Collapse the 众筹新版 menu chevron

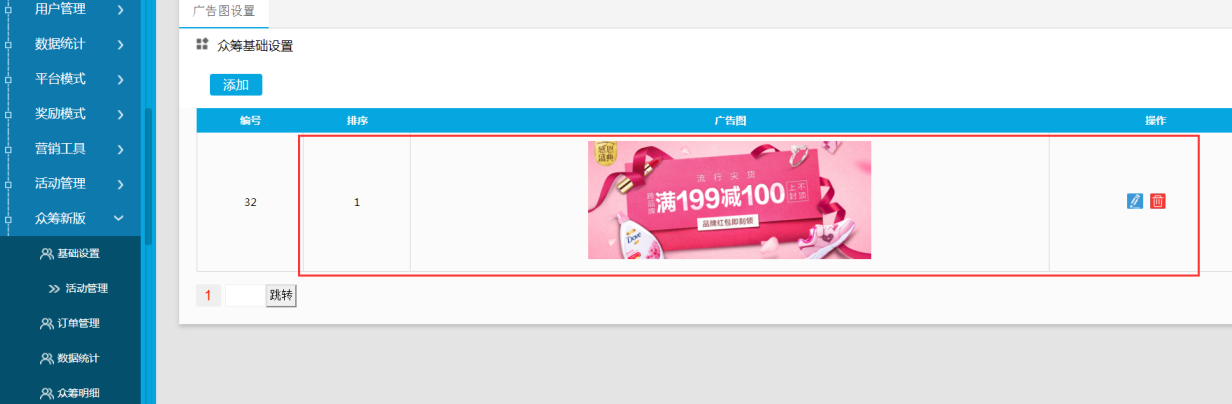tap(119, 218)
